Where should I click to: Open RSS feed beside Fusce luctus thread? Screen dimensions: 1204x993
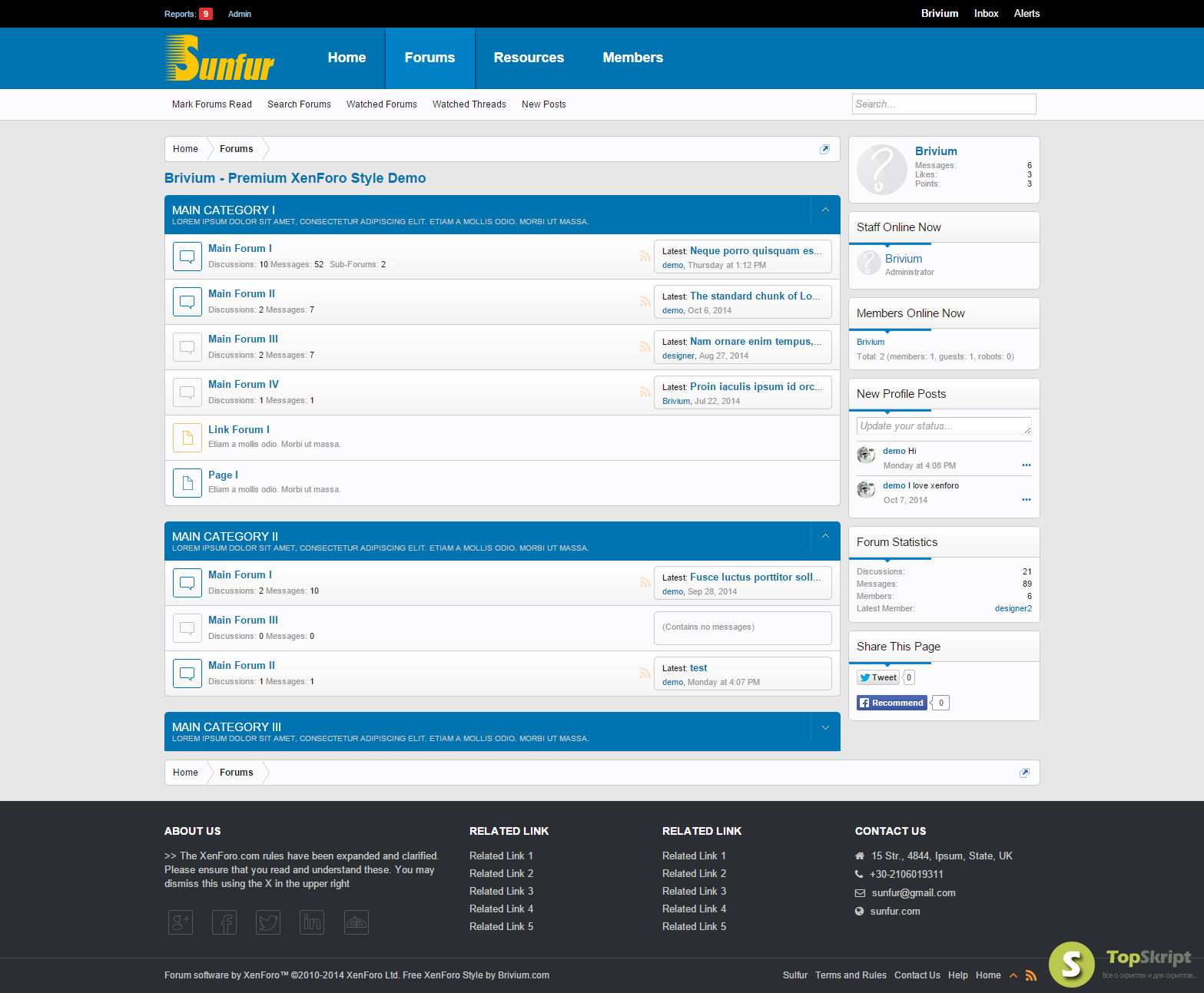point(645,583)
